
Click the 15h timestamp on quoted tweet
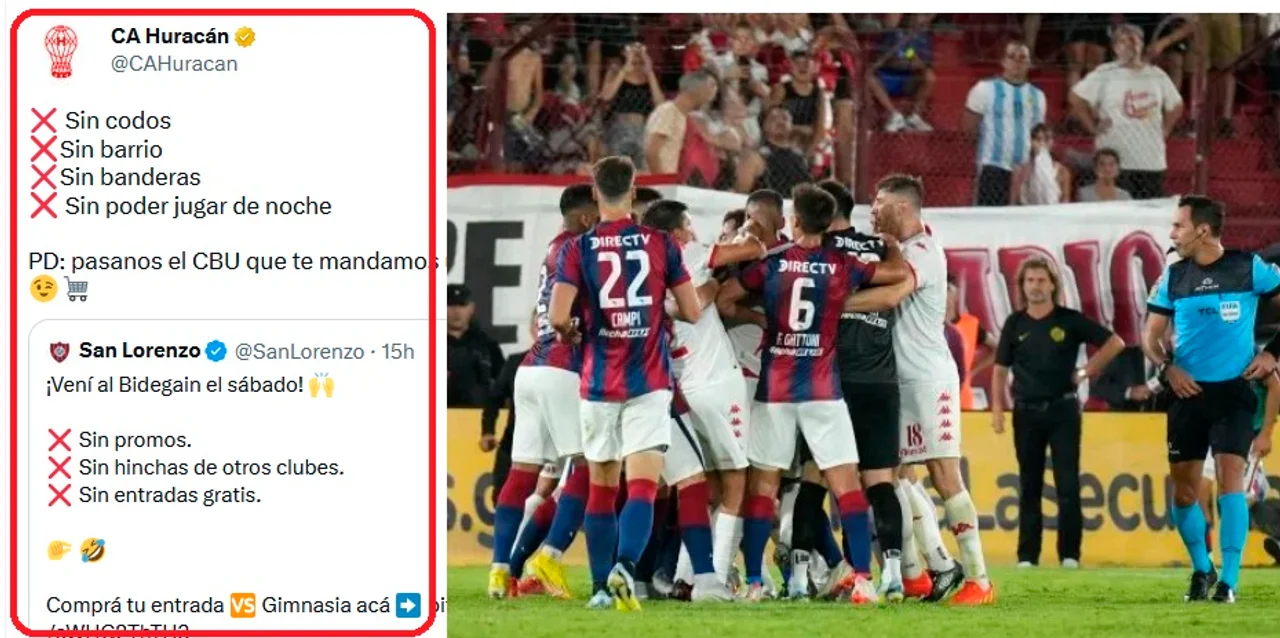click(x=398, y=351)
